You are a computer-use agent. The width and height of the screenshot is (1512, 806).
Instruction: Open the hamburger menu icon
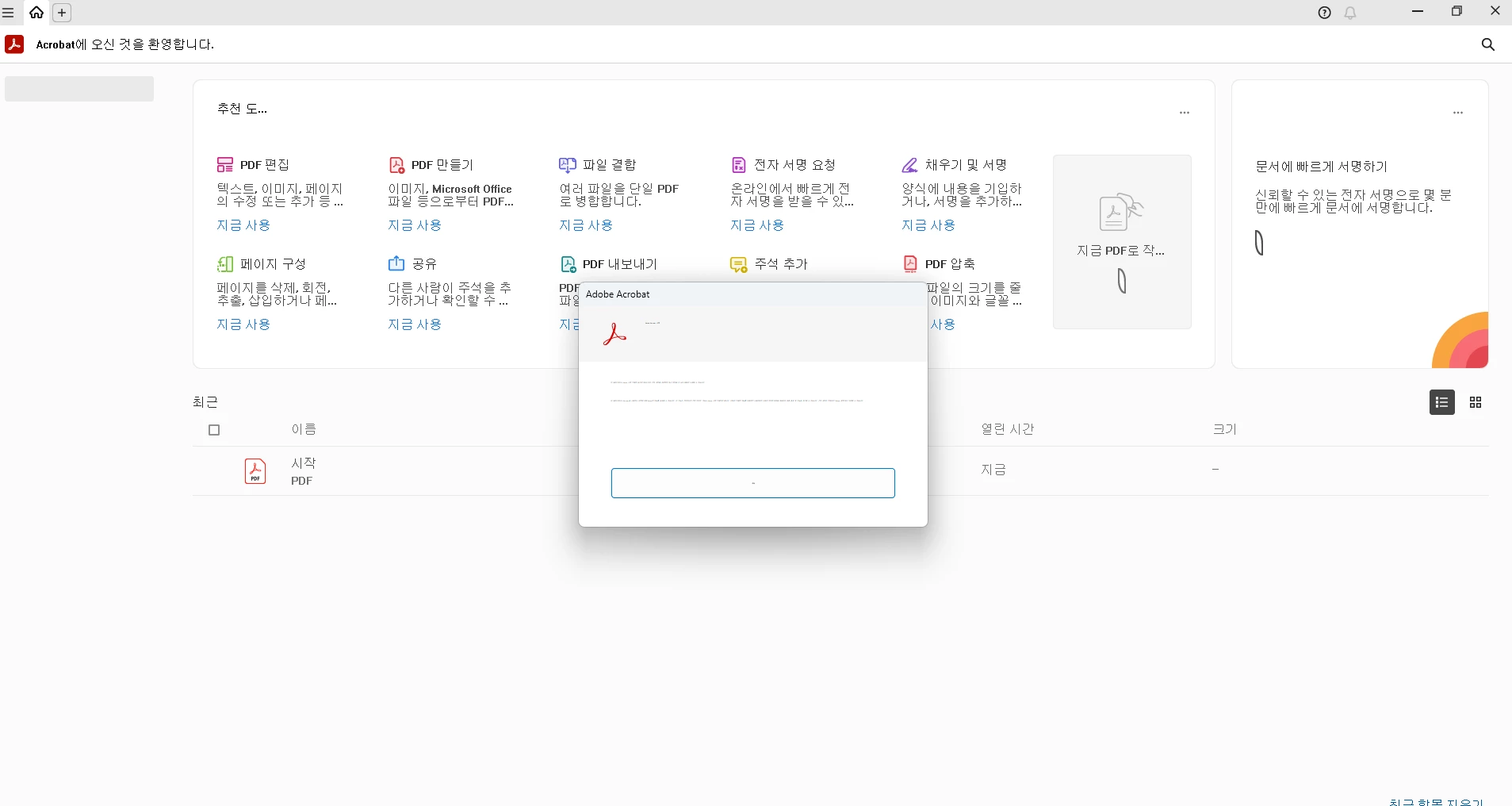click(8, 13)
